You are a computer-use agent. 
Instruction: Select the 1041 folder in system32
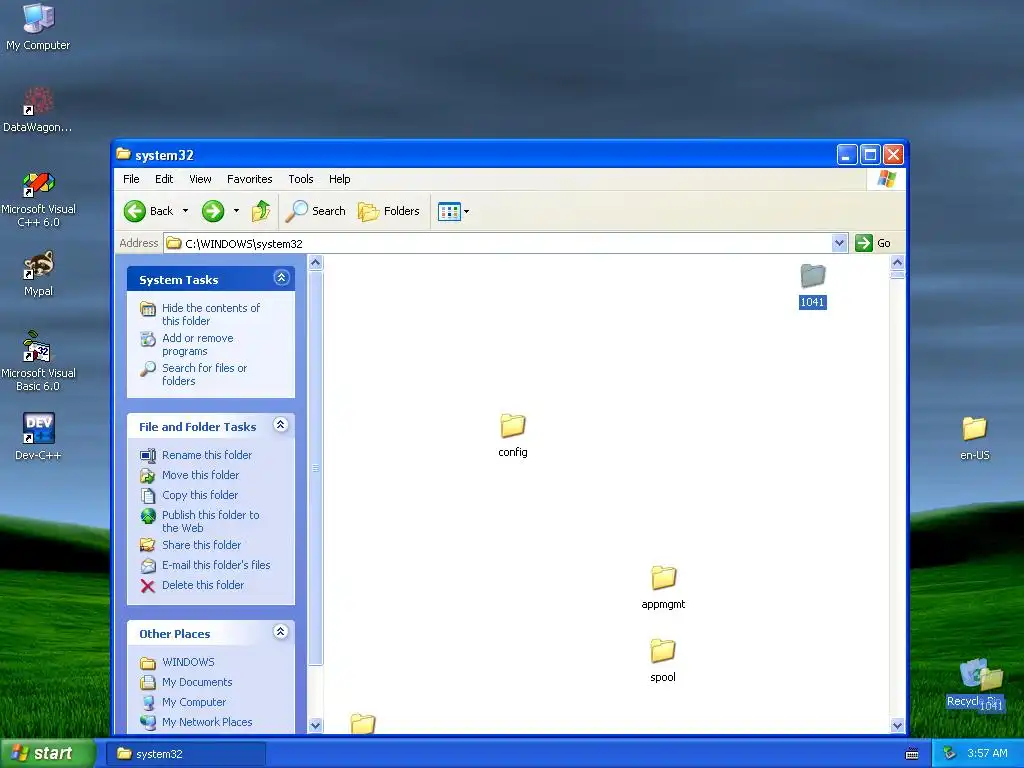812,285
